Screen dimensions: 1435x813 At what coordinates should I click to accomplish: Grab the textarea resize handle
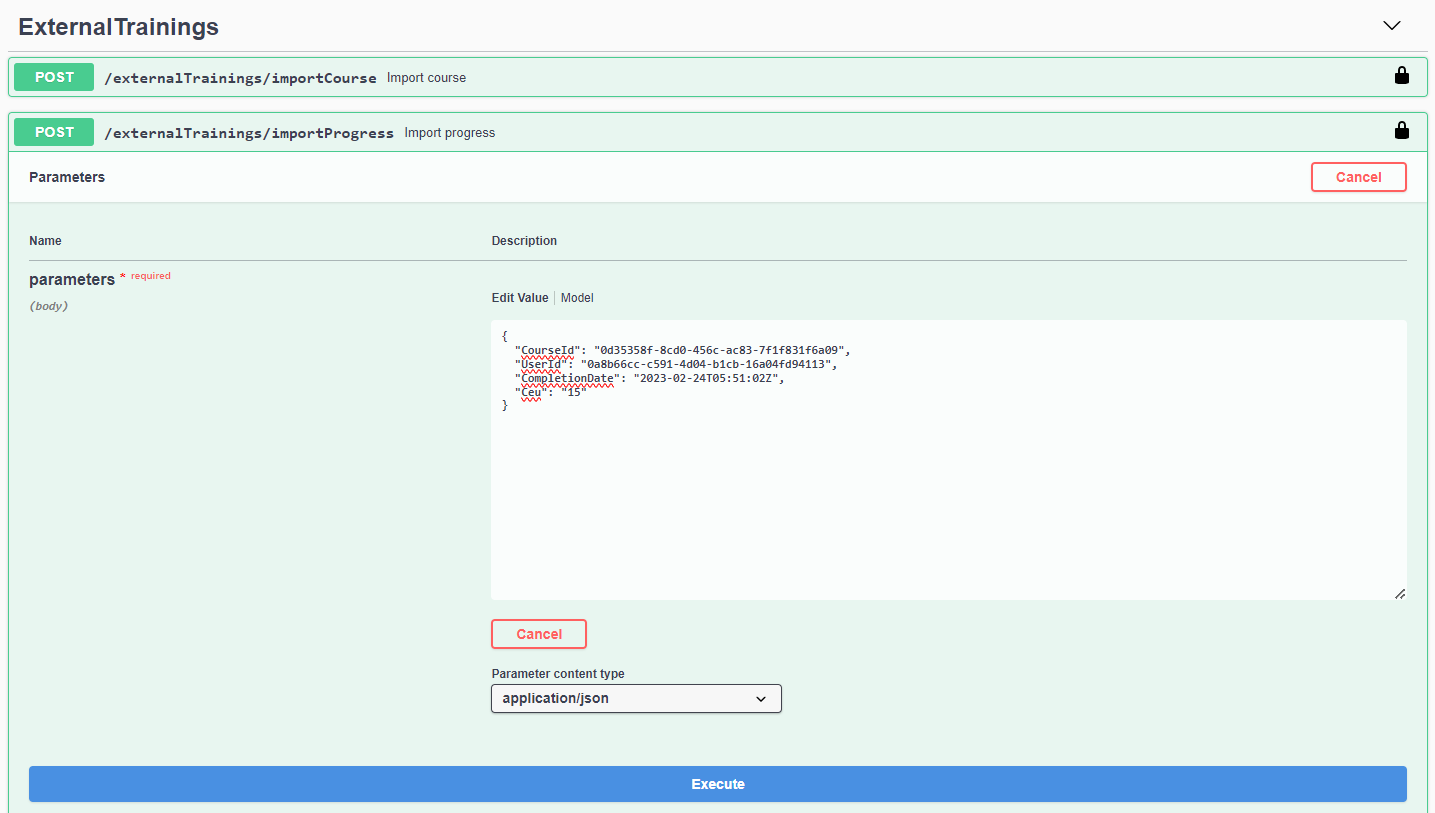coord(1399,593)
